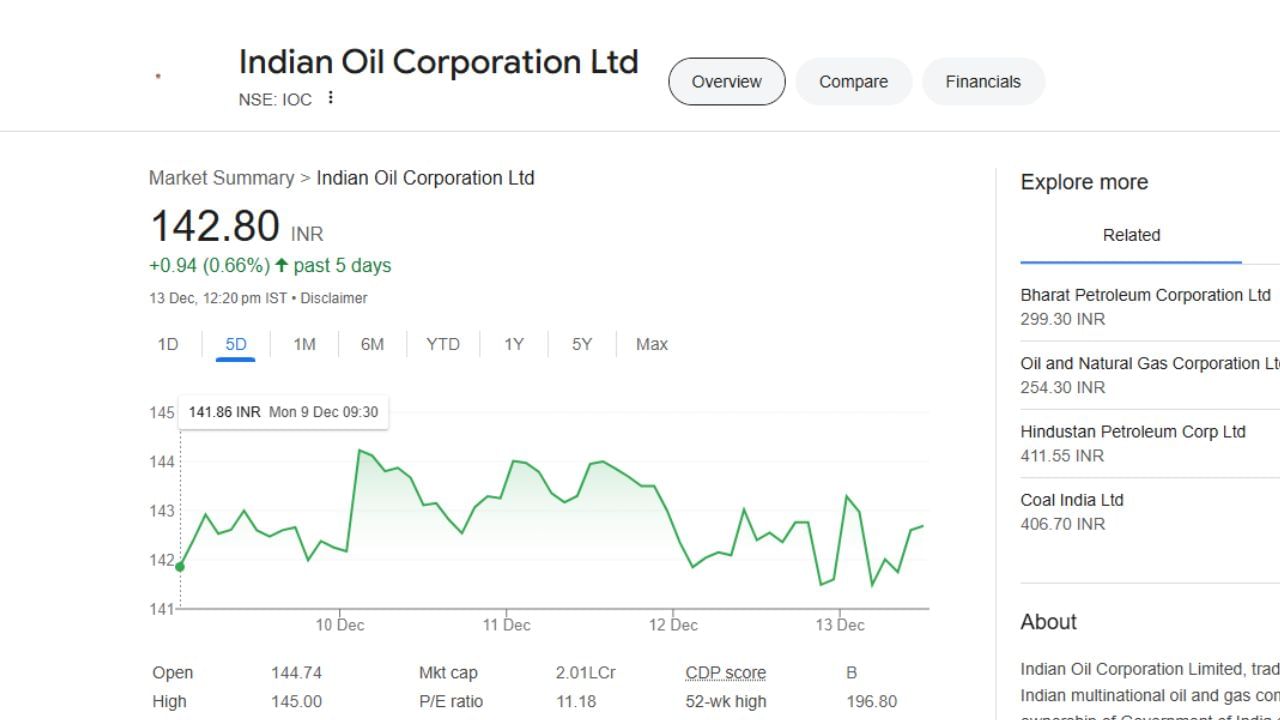The height and width of the screenshot is (720, 1280).
Task: Click the 13 Dec date label on chart
Action: click(x=840, y=625)
